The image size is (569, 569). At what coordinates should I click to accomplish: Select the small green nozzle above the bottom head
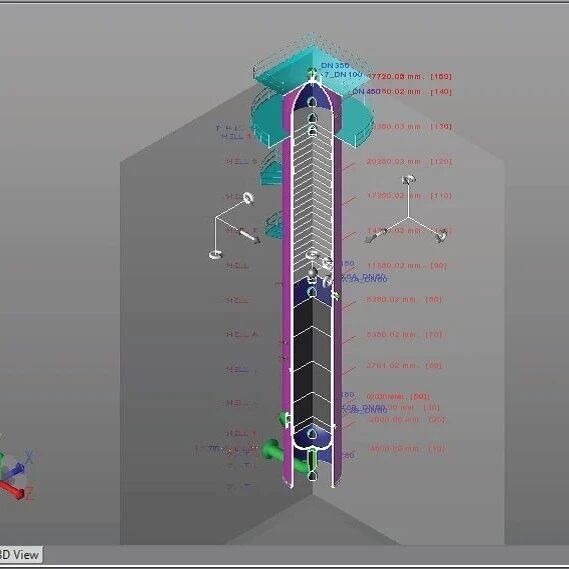pyautogui.click(x=285, y=419)
